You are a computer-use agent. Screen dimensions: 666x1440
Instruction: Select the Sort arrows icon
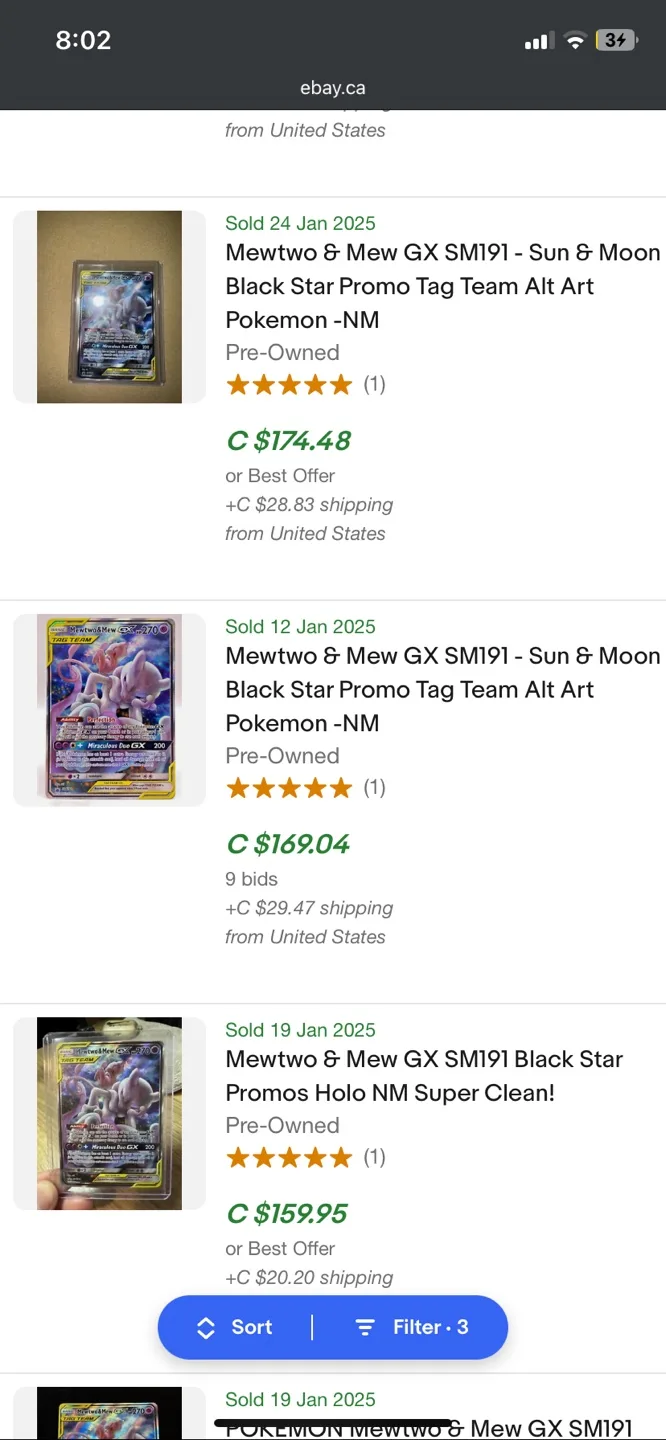click(x=206, y=1327)
